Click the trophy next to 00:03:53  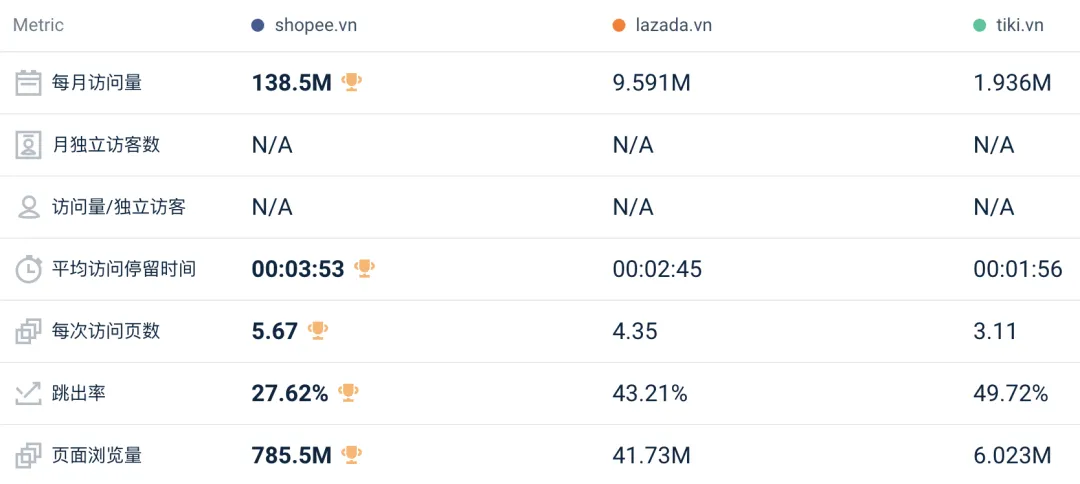click(x=364, y=268)
